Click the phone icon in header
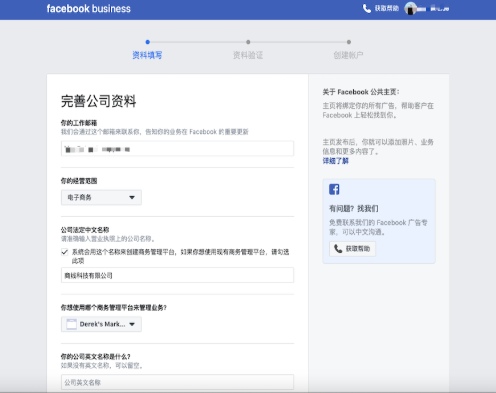 [x=367, y=9]
